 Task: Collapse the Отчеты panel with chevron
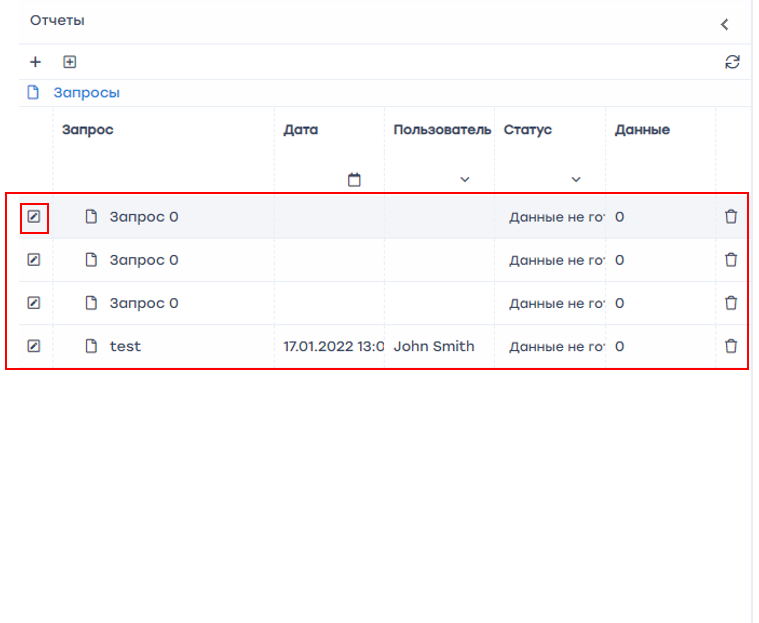725,24
